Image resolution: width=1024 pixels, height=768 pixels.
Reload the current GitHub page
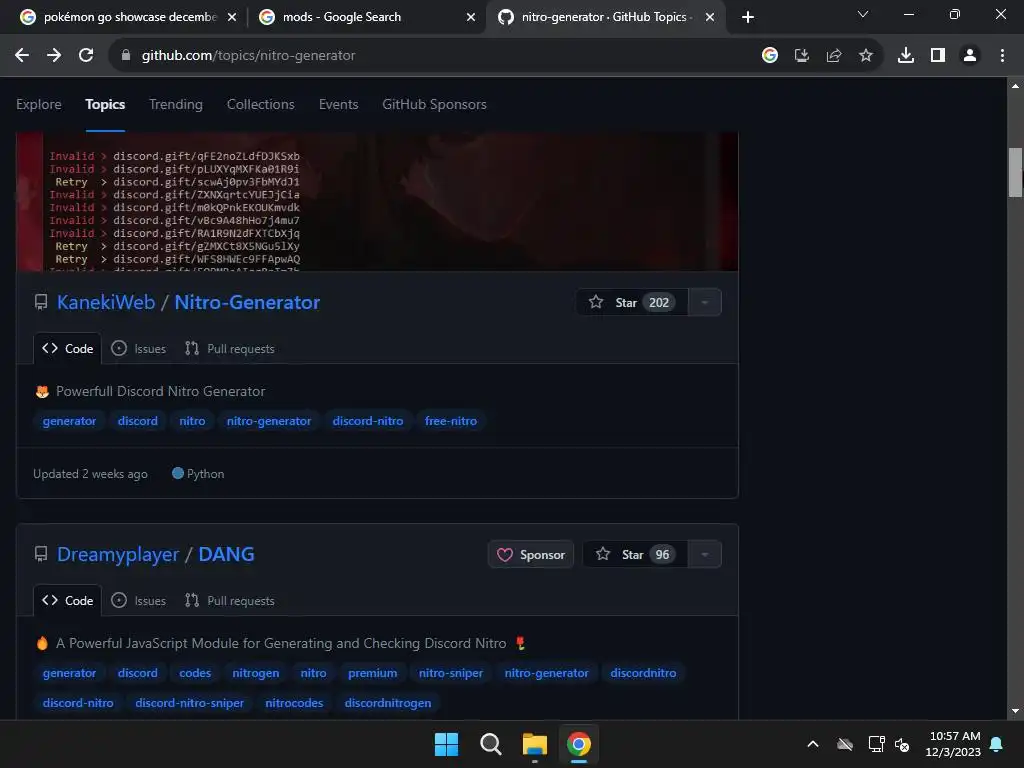86,56
